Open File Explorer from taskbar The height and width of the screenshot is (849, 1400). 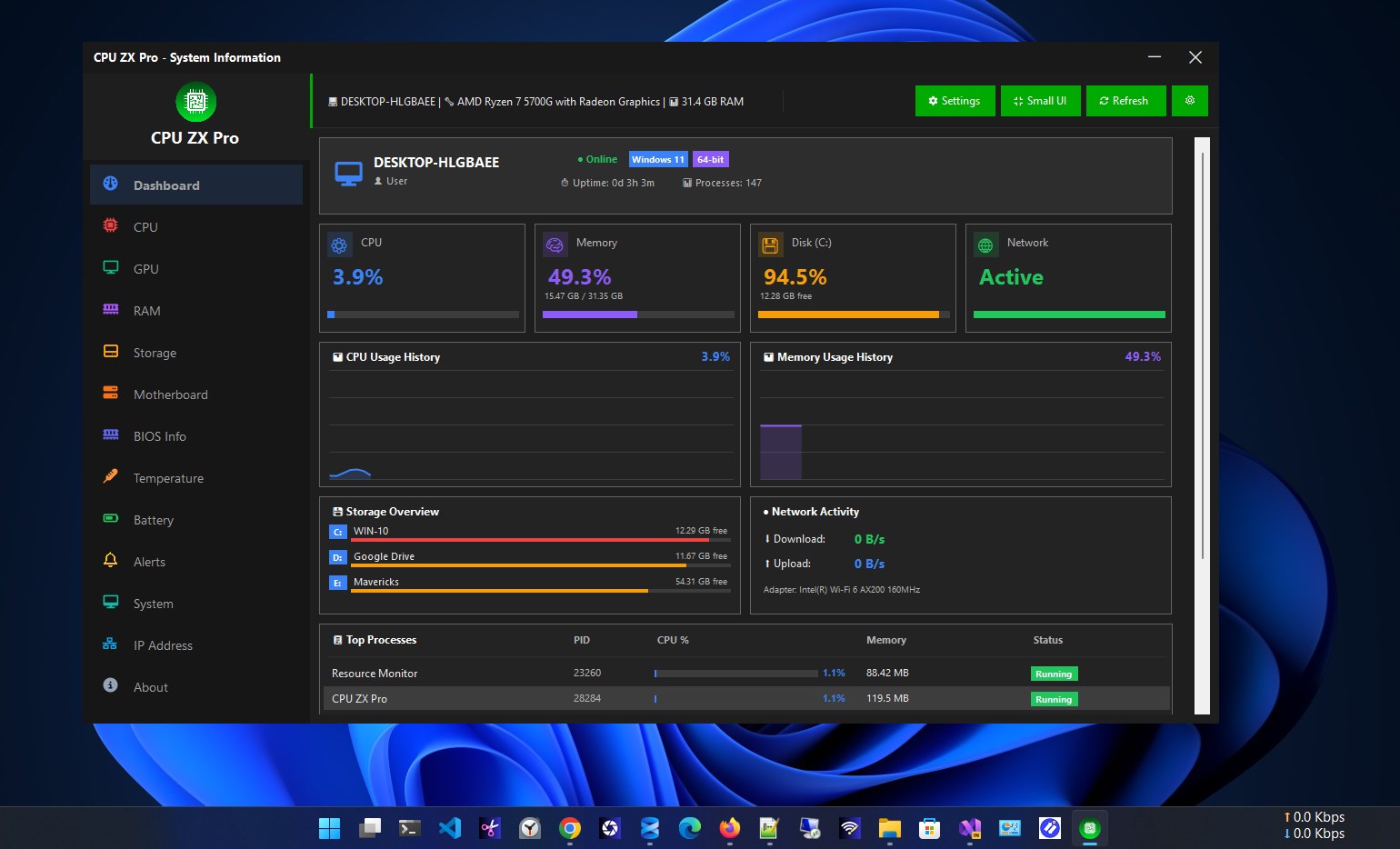coord(890,828)
